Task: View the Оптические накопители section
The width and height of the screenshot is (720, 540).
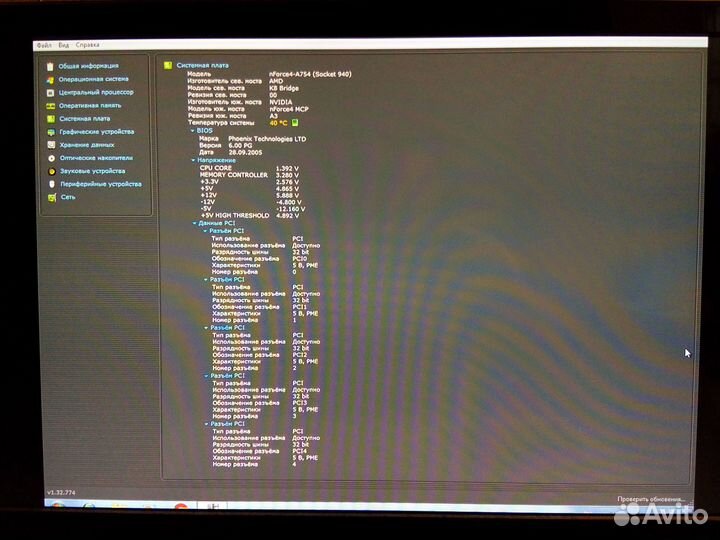Action: tap(96, 158)
